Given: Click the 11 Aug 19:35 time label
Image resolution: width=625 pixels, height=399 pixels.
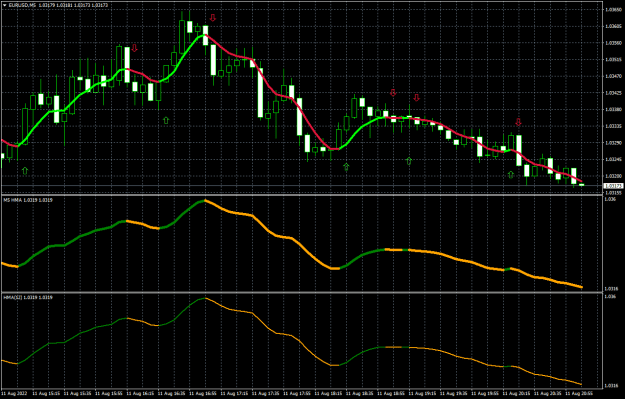Looking at the screenshot, I should (455, 393).
